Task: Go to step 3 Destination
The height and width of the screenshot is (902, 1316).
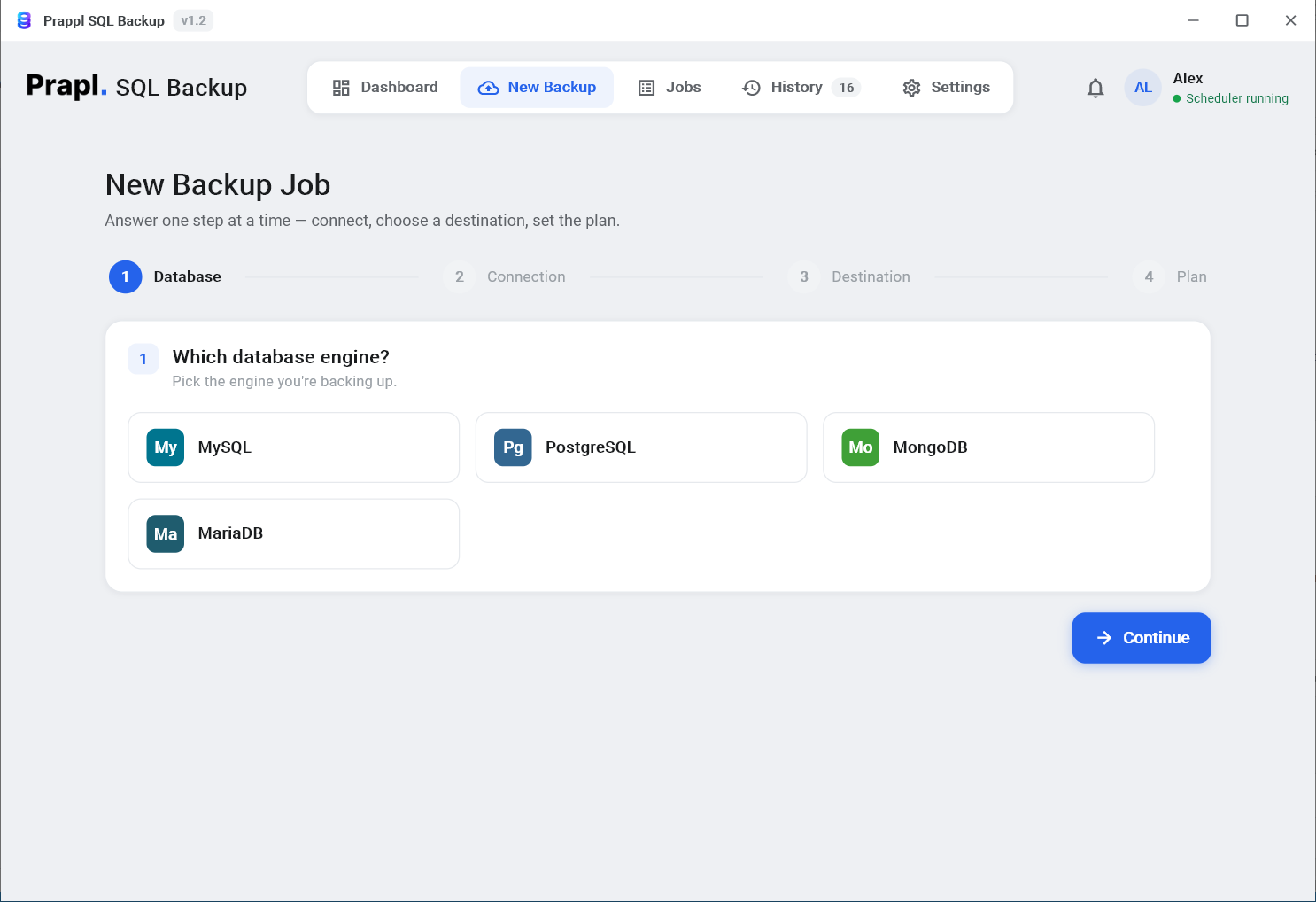Action: 849,276
